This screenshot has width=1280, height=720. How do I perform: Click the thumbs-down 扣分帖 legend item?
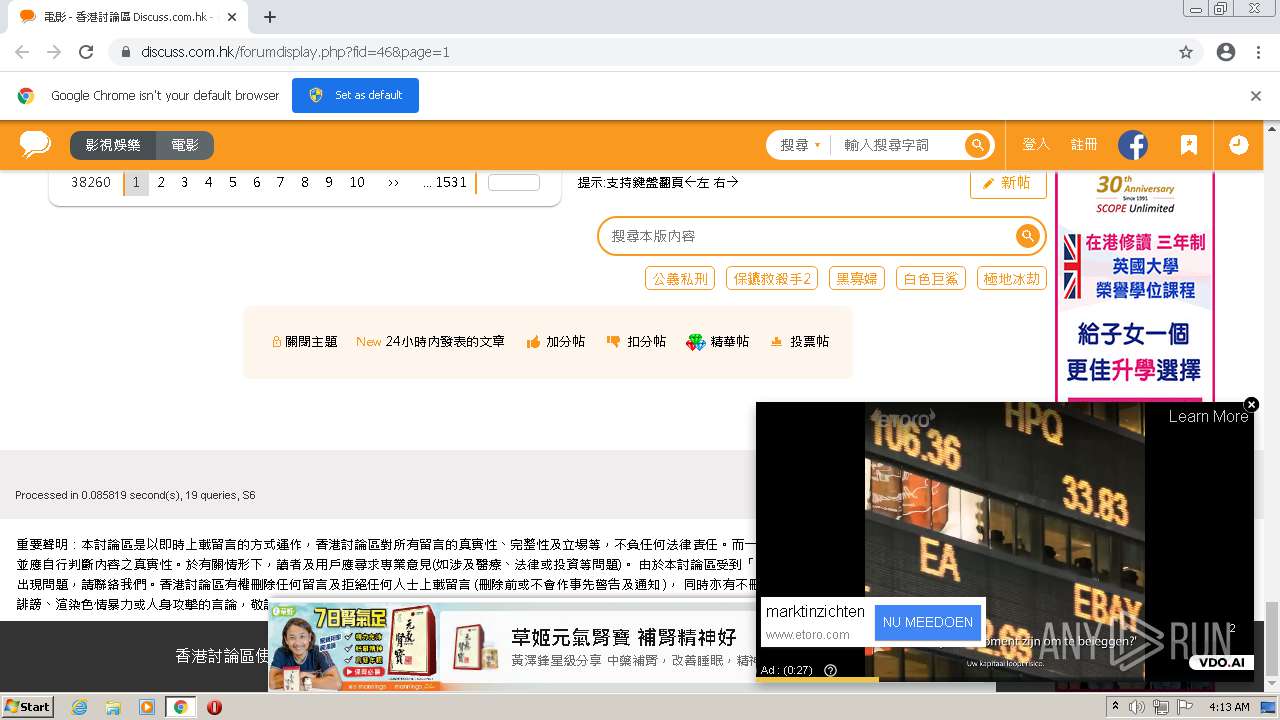pos(636,342)
